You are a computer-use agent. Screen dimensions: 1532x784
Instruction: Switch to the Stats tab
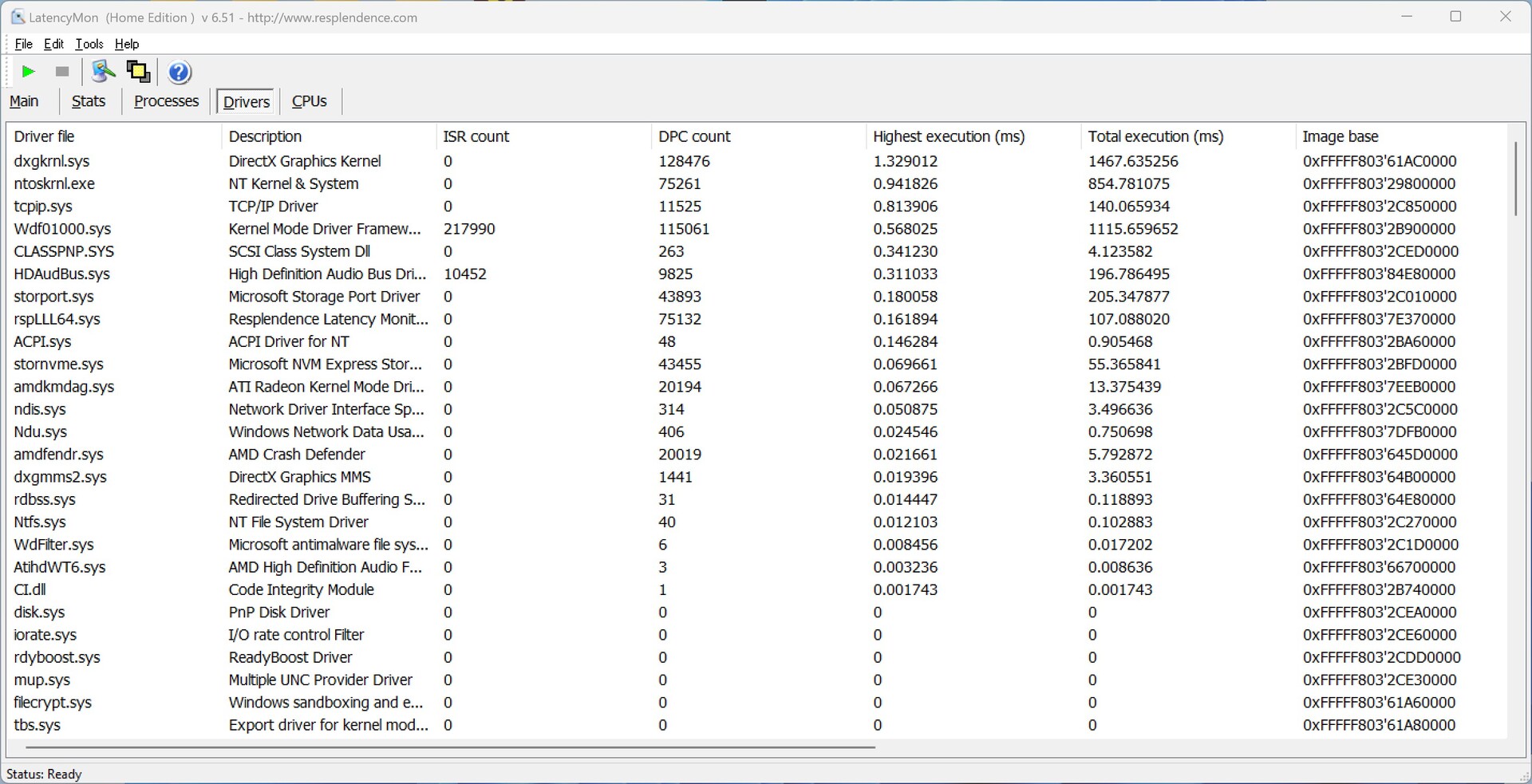click(x=89, y=101)
